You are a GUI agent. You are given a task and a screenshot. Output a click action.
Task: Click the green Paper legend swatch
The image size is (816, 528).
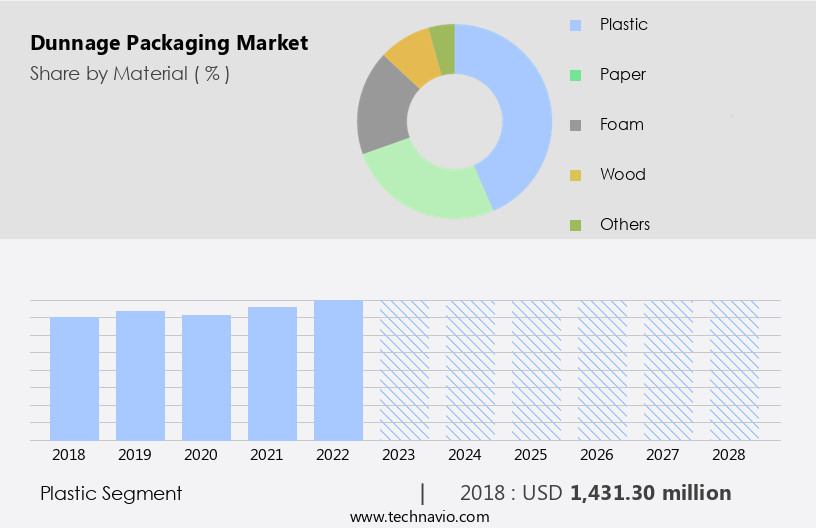tap(575, 75)
